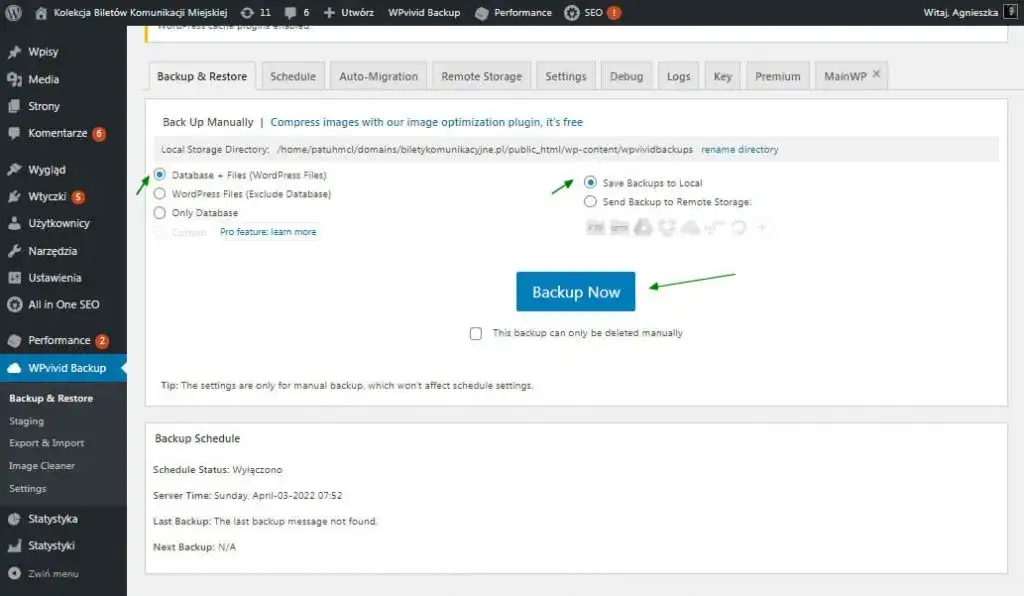Image resolution: width=1024 pixels, height=596 pixels.
Task: Click the rename directory link
Action: pyautogui.click(x=739, y=149)
